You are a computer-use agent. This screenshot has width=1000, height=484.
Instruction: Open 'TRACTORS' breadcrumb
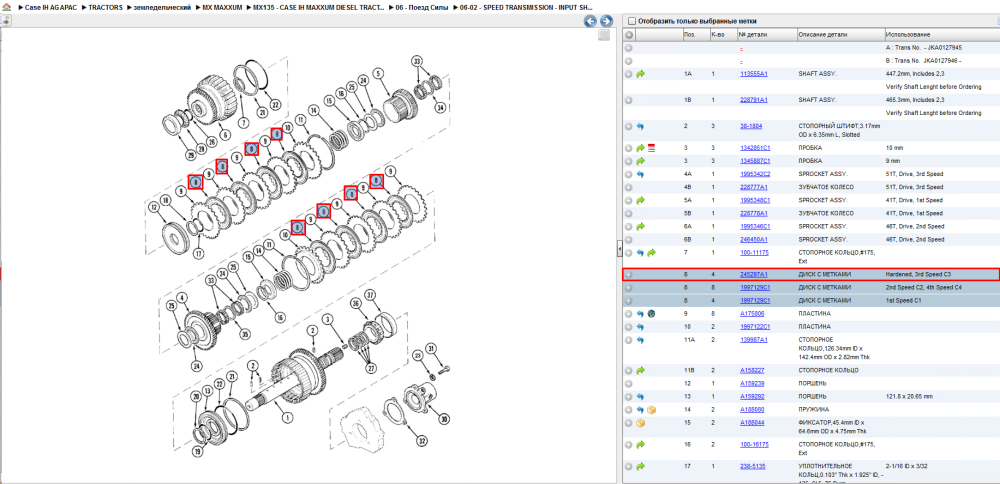[x=105, y=8]
